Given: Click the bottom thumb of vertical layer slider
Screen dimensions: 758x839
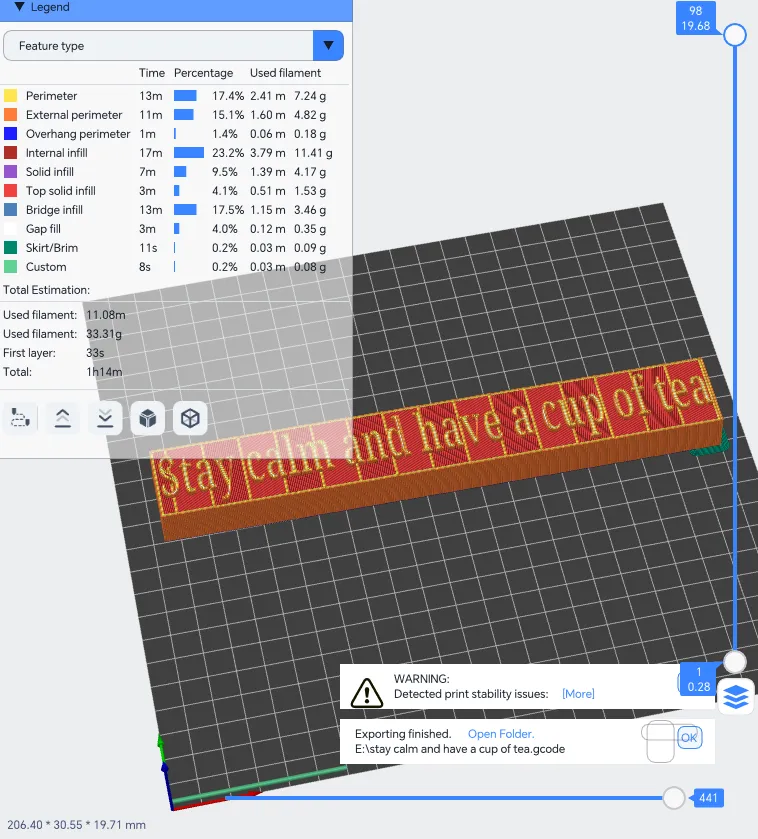Looking at the screenshot, I should click(735, 662).
